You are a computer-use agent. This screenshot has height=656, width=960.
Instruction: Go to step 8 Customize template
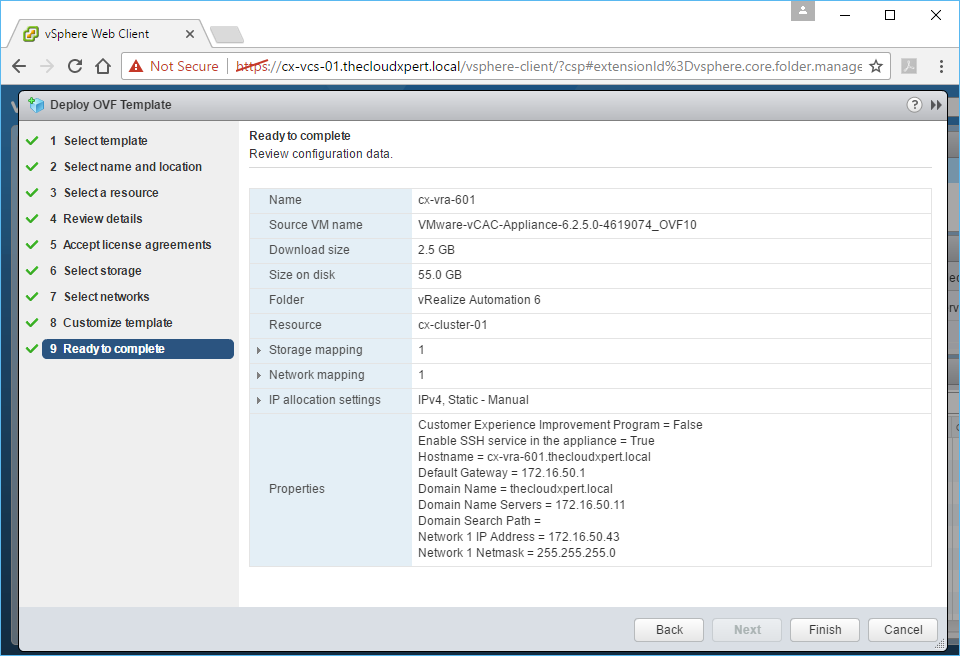tap(117, 323)
